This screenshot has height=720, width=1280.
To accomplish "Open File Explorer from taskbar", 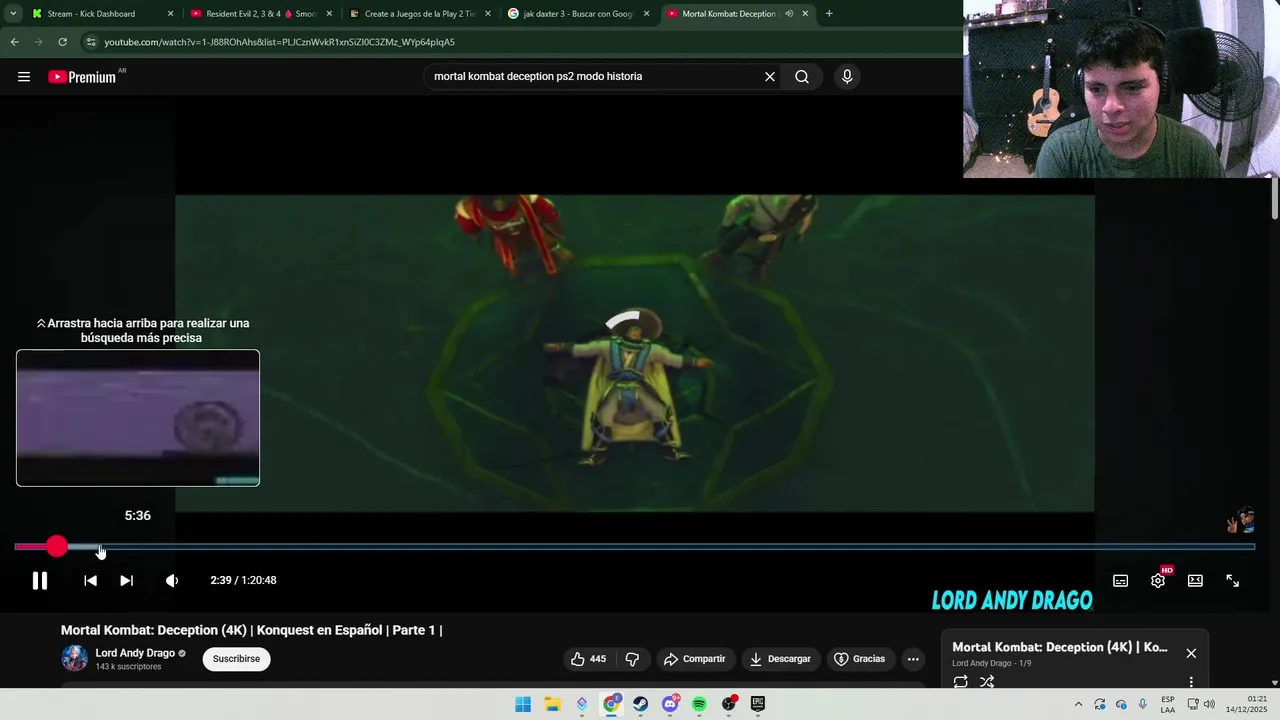I will [552, 704].
